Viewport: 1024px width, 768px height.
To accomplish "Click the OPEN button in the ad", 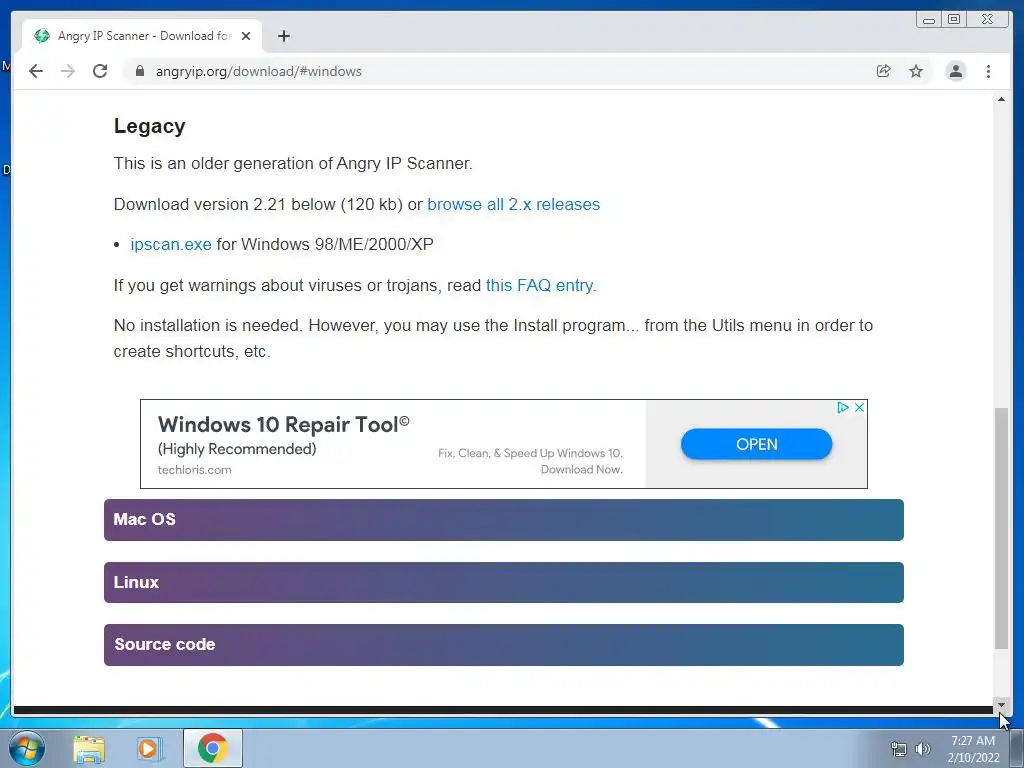I will (756, 444).
